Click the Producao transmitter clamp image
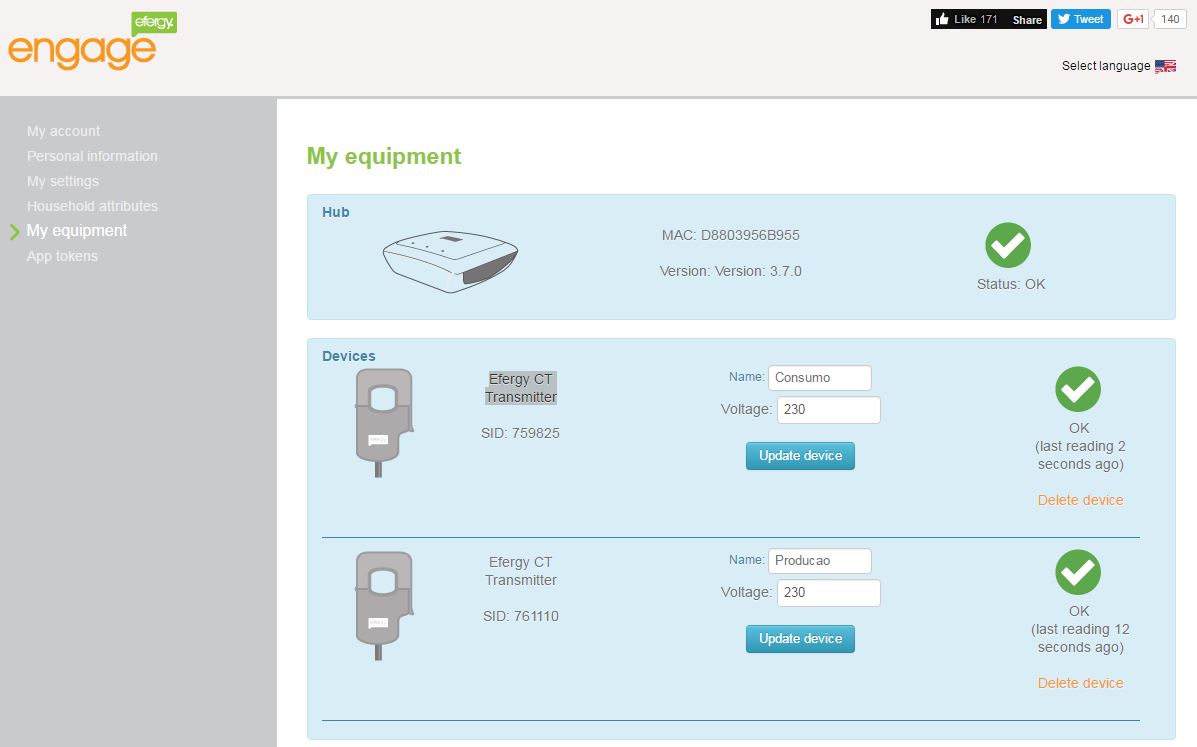The image size is (1197, 747). [x=383, y=606]
